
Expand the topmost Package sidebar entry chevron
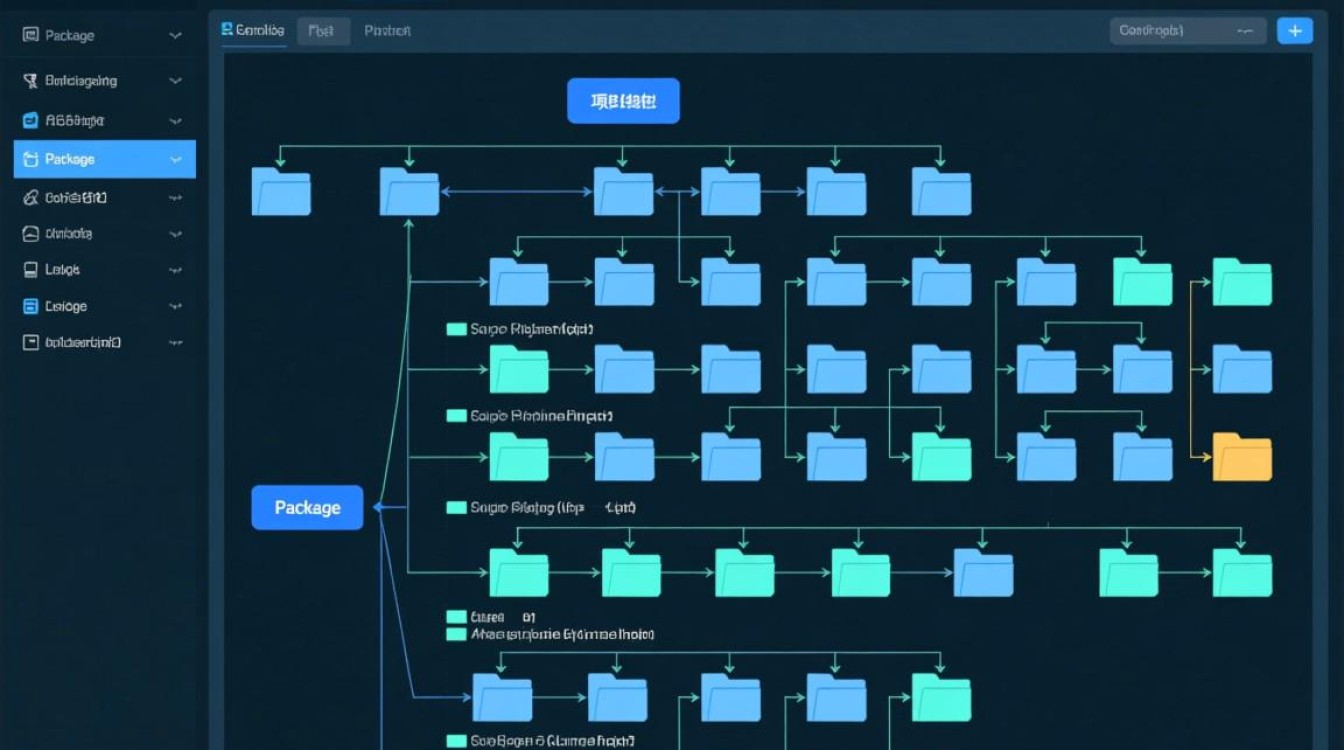pyautogui.click(x=176, y=35)
